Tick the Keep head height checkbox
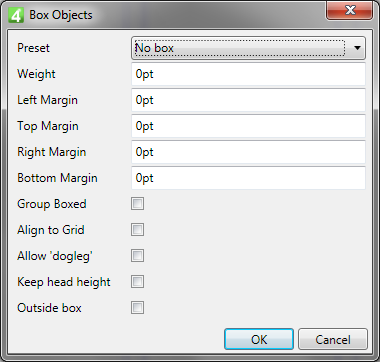The height and width of the screenshot is (362, 380). 137,282
